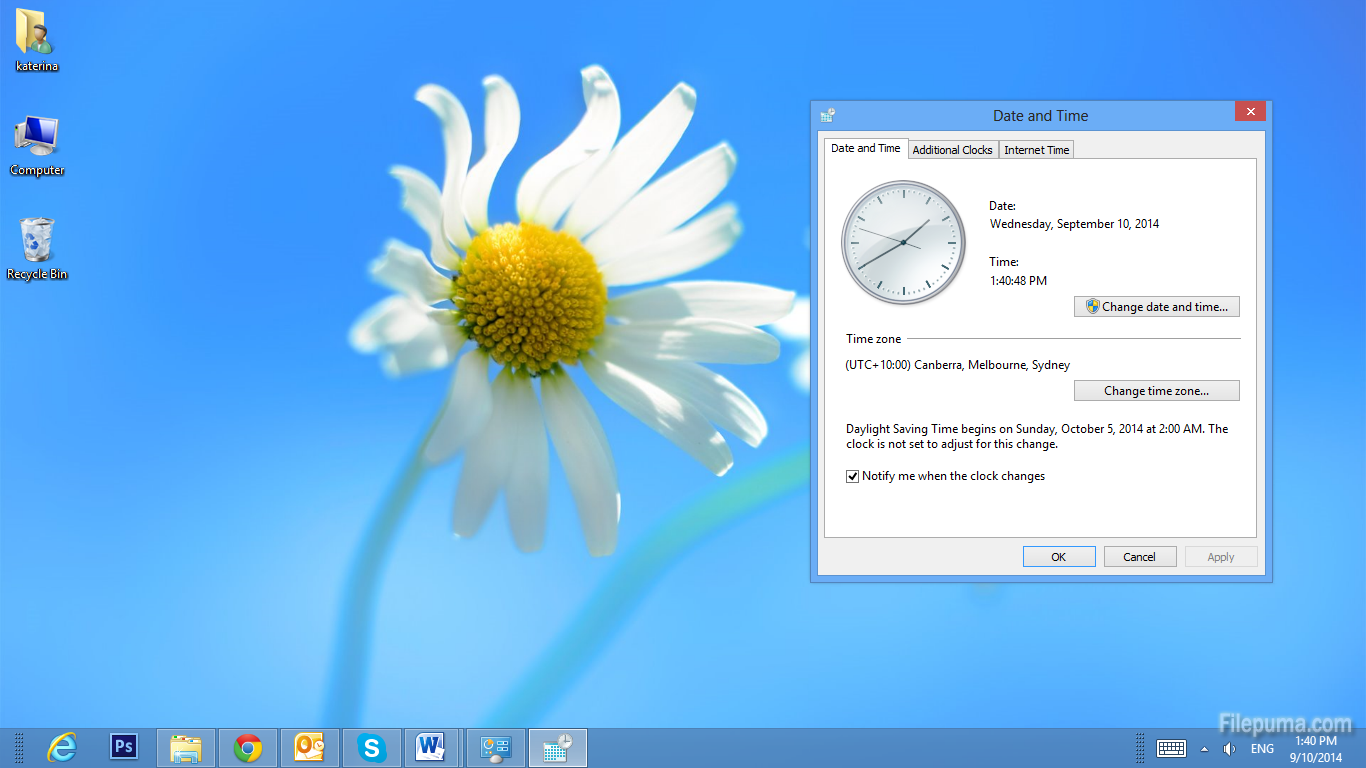The image size is (1366, 768).
Task: Click the Change time zone button
Action: pos(1156,391)
